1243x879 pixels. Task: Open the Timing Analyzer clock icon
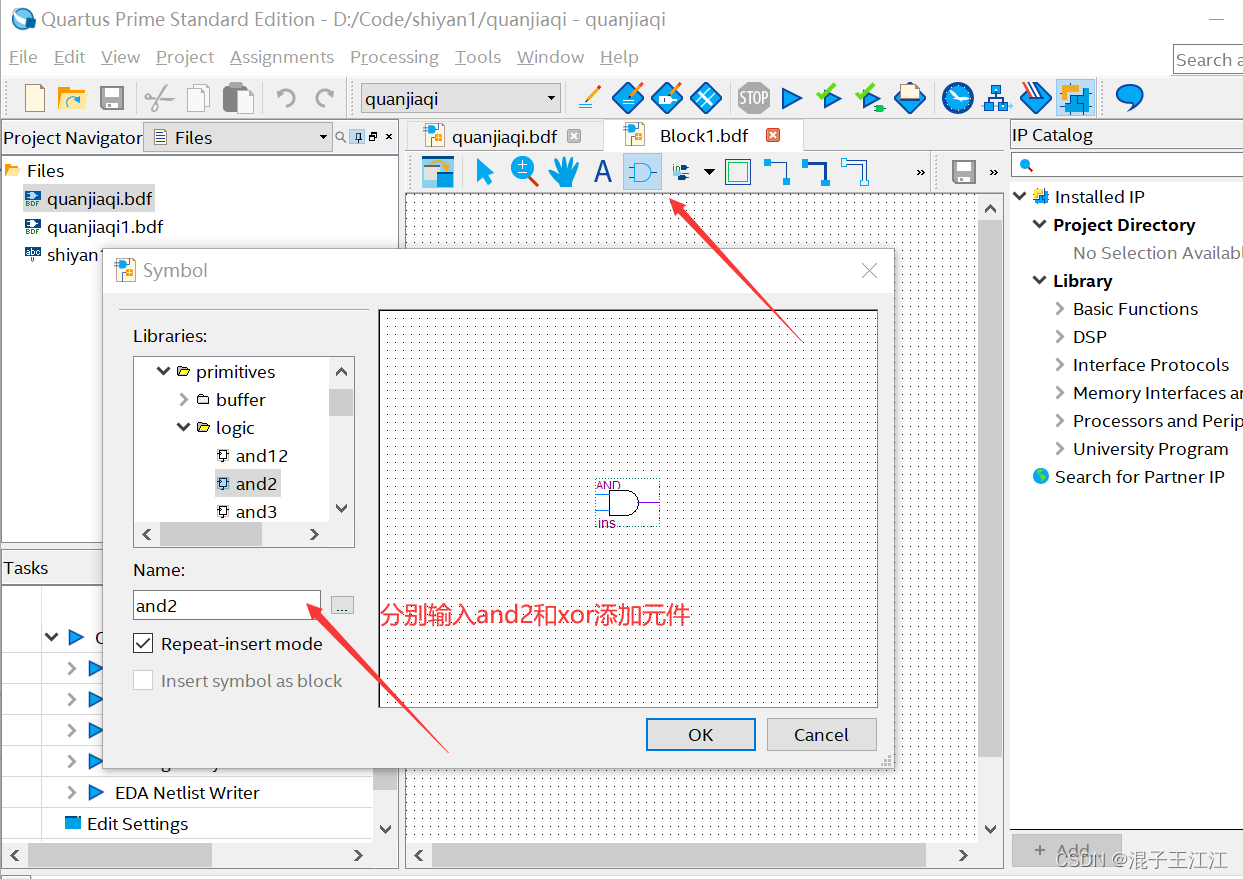tap(957, 98)
